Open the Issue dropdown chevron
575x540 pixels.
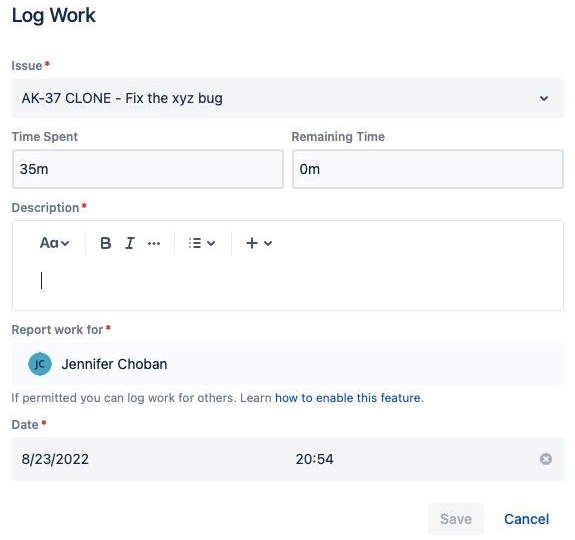click(x=544, y=98)
